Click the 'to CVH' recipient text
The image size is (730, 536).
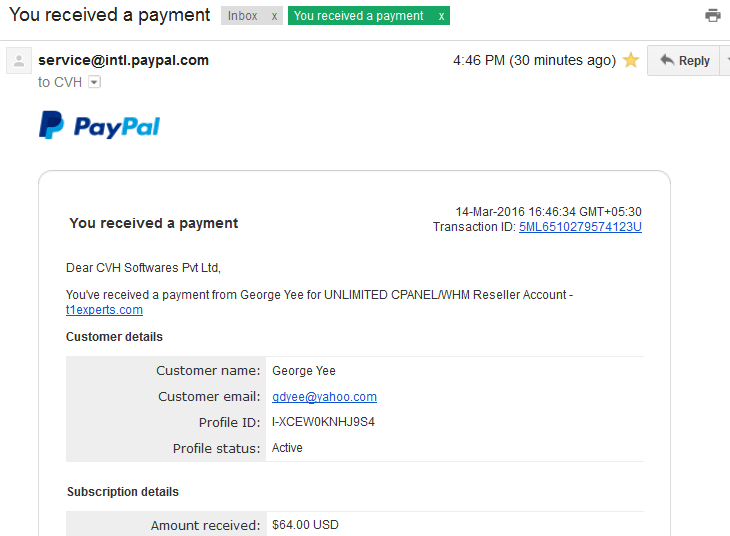coord(60,82)
